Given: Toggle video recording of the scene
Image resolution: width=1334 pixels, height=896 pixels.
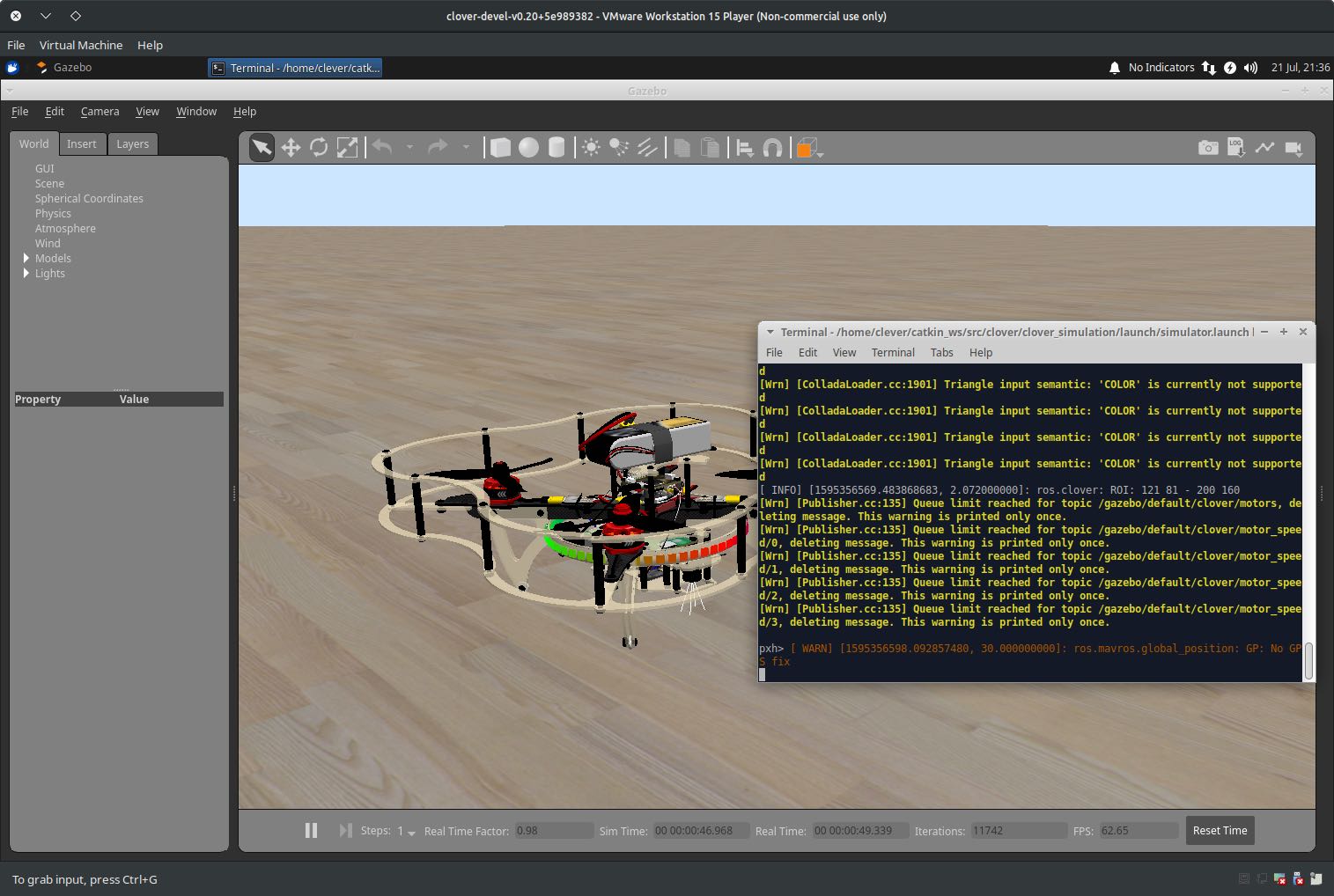Looking at the screenshot, I should click(x=1294, y=147).
